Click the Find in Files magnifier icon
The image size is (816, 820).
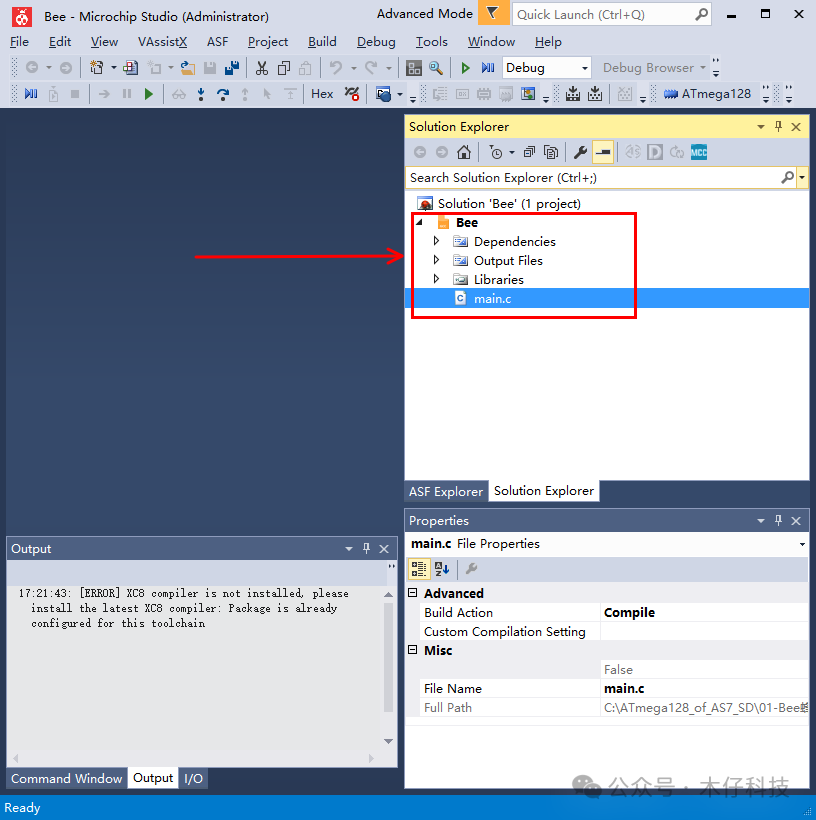coord(436,67)
